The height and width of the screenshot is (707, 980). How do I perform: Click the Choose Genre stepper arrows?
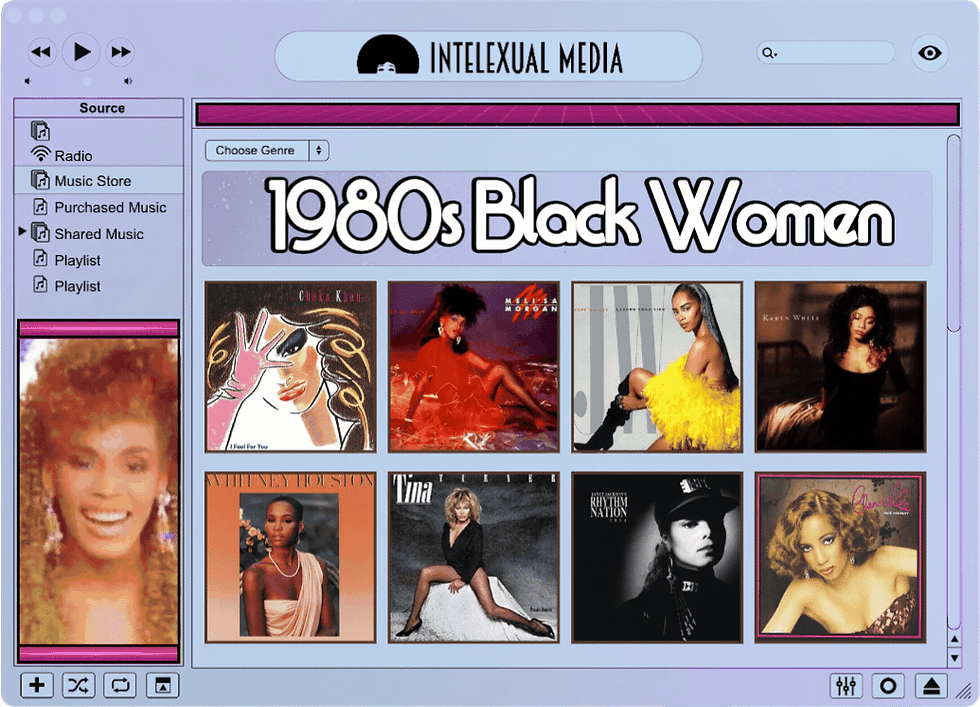pos(319,150)
